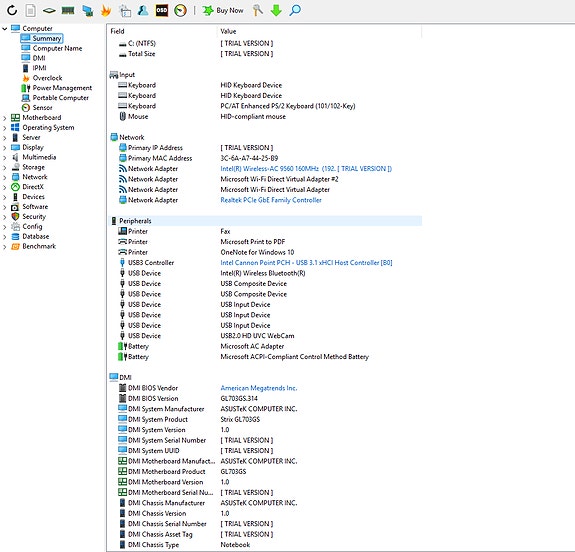Expand the Operating System tree node
Viewport: 575px width, 552px height.
[x=4, y=128]
